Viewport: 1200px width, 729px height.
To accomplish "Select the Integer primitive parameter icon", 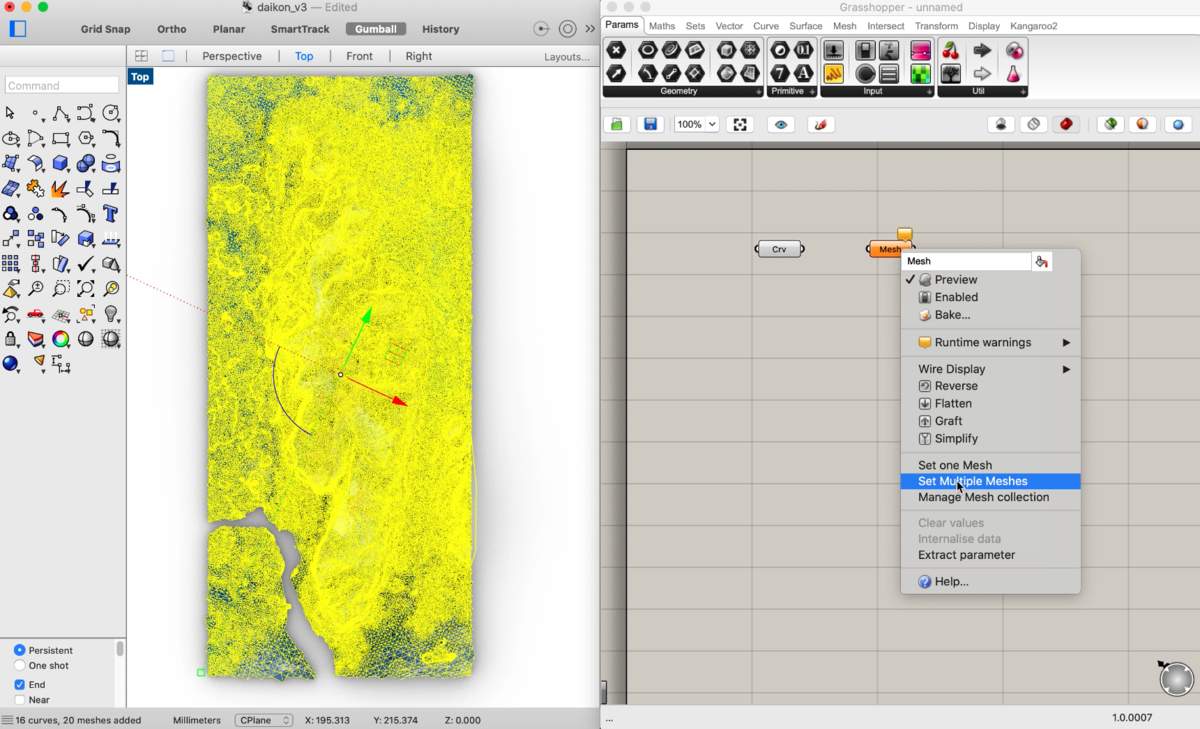I will click(x=780, y=73).
